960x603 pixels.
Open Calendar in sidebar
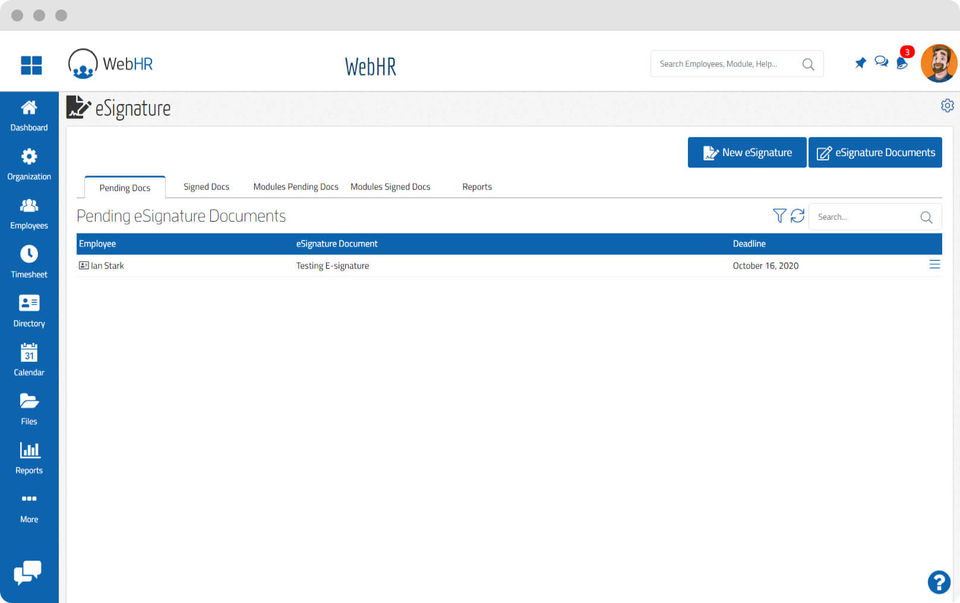(29, 361)
